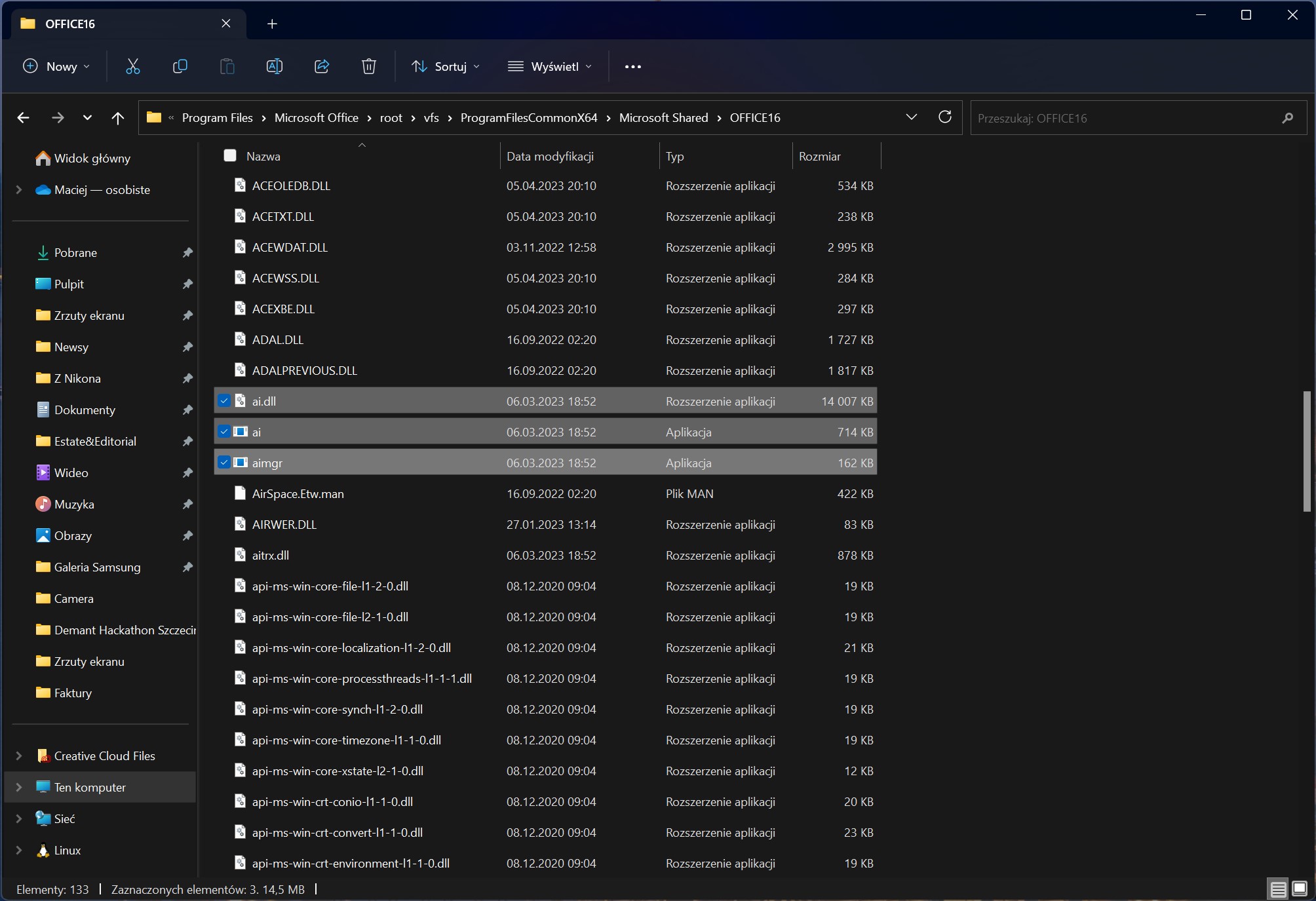Unpin Galeria Samsung using its pin icon
This screenshot has height=901, width=1316.
[187, 567]
